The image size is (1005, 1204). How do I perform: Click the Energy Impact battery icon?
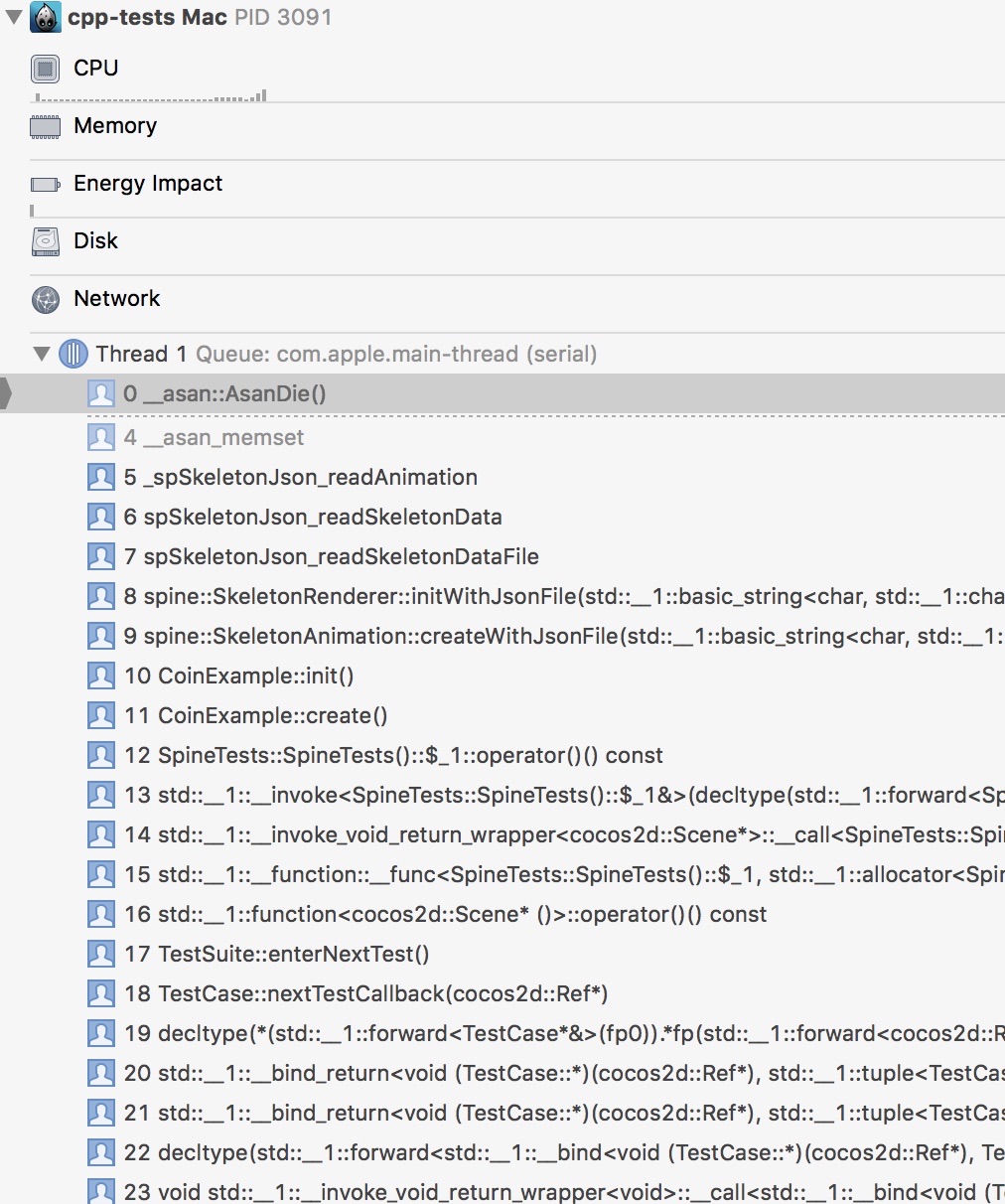click(46, 184)
